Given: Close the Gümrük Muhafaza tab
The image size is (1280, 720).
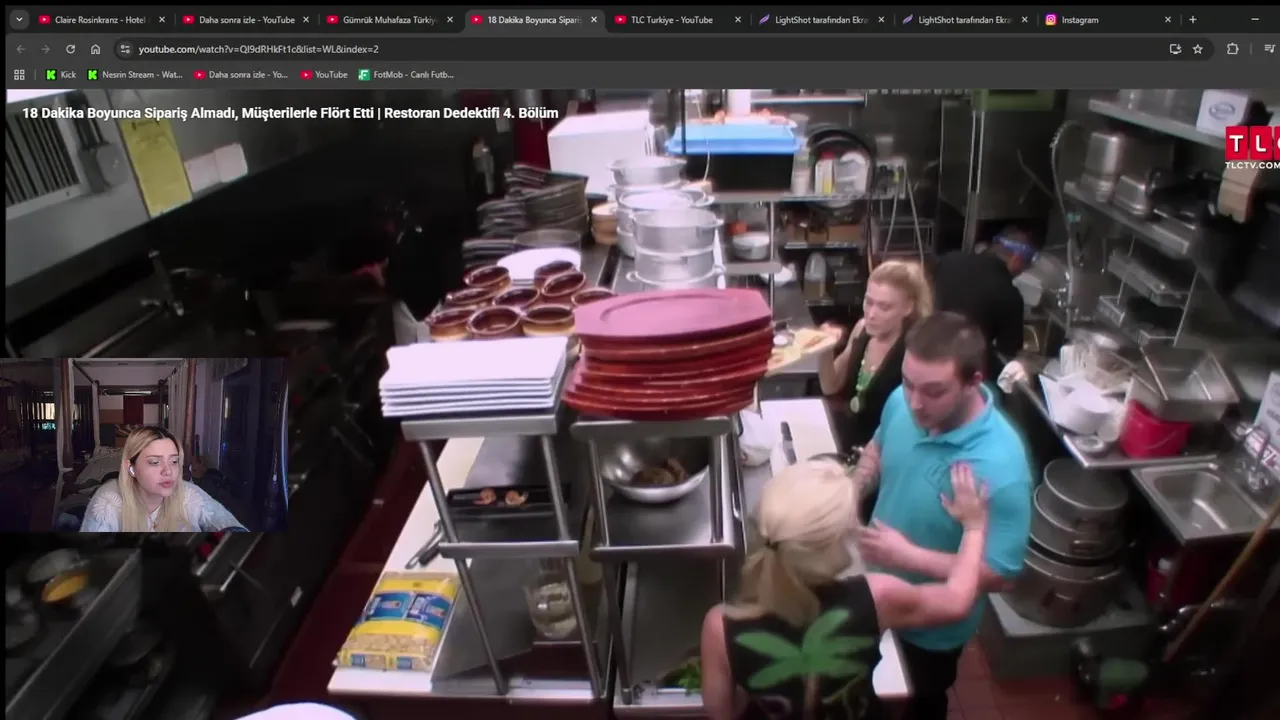Looking at the screenshot, I should [450, 19].
